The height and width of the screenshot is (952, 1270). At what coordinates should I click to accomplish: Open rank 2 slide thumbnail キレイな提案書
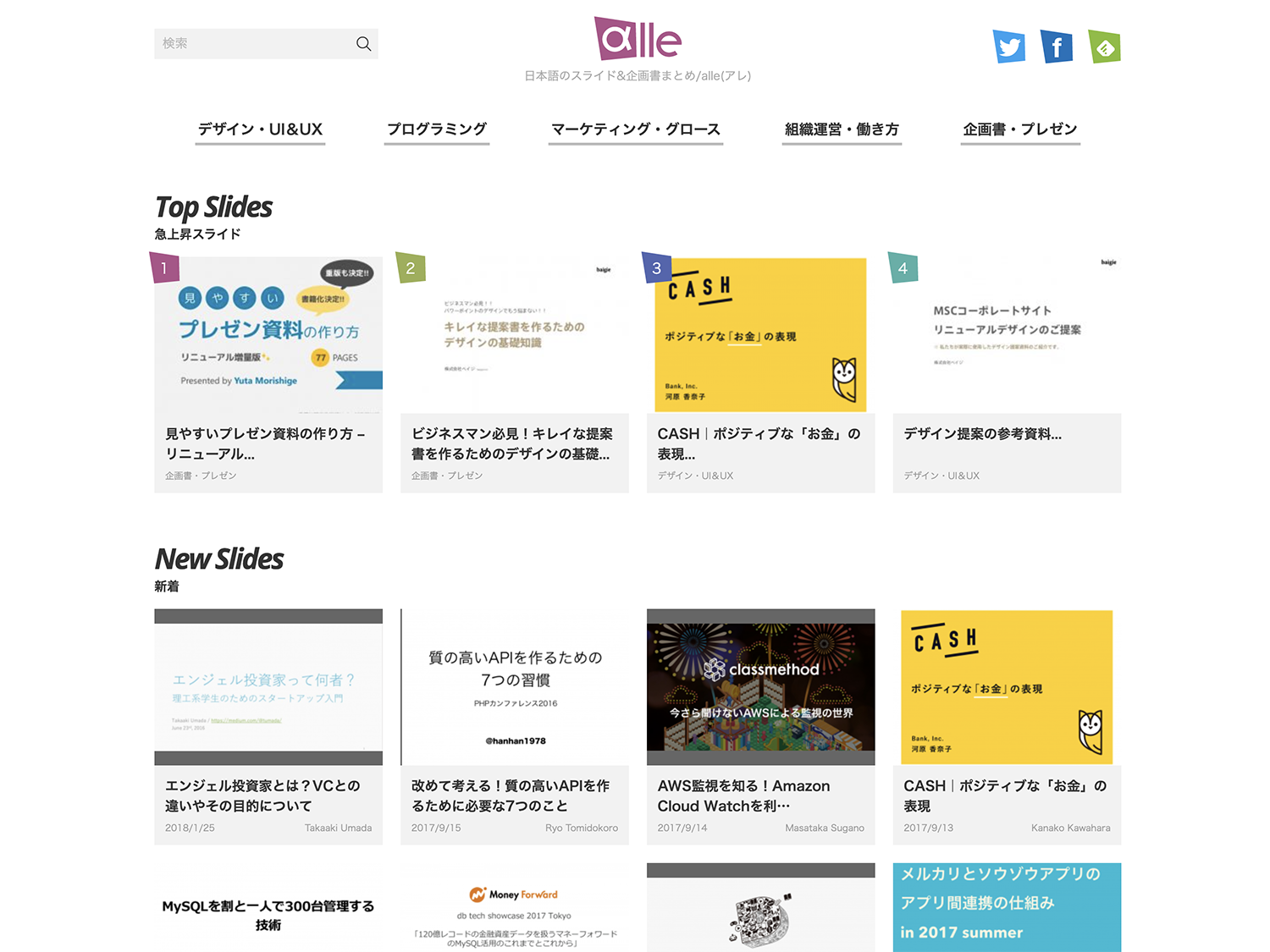coord(515,335)
